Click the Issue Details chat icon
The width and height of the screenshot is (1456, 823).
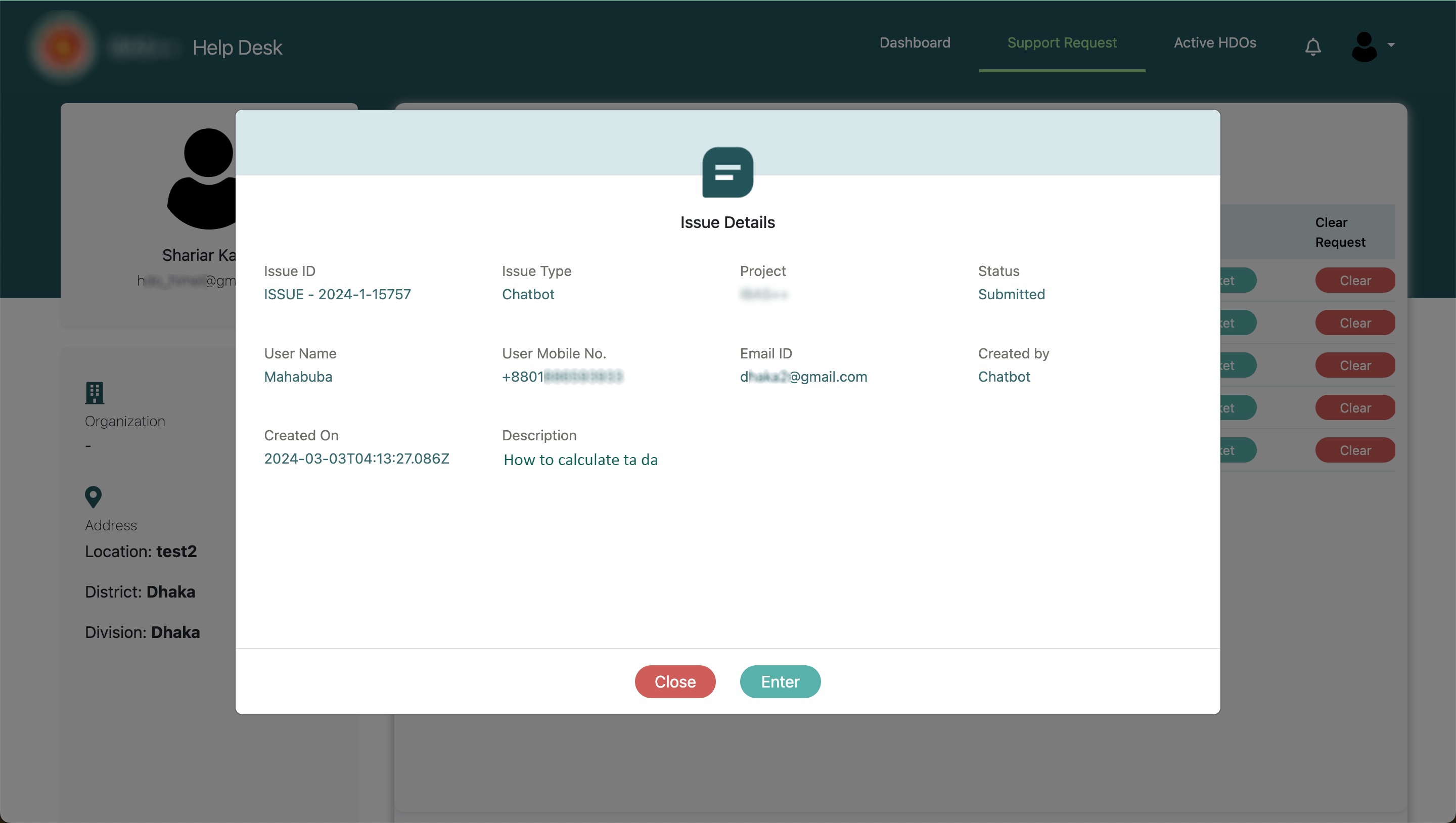pos(727,172)
